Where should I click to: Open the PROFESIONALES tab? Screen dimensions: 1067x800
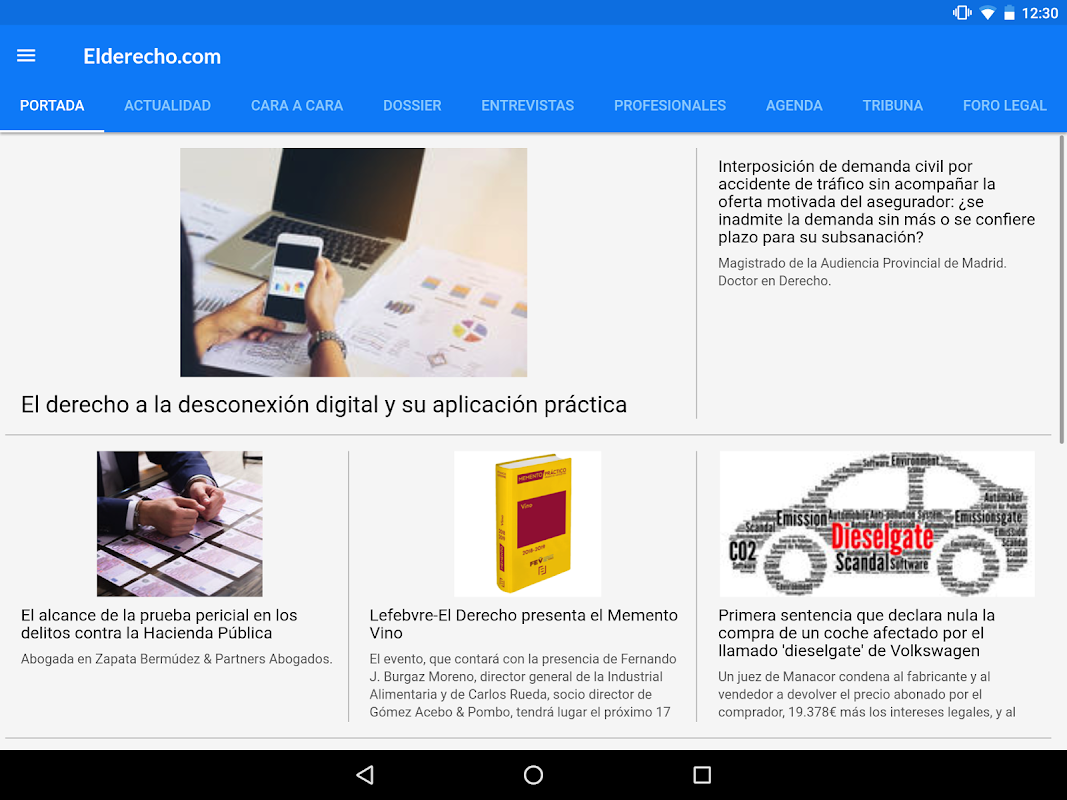click(x=670, y=106)
